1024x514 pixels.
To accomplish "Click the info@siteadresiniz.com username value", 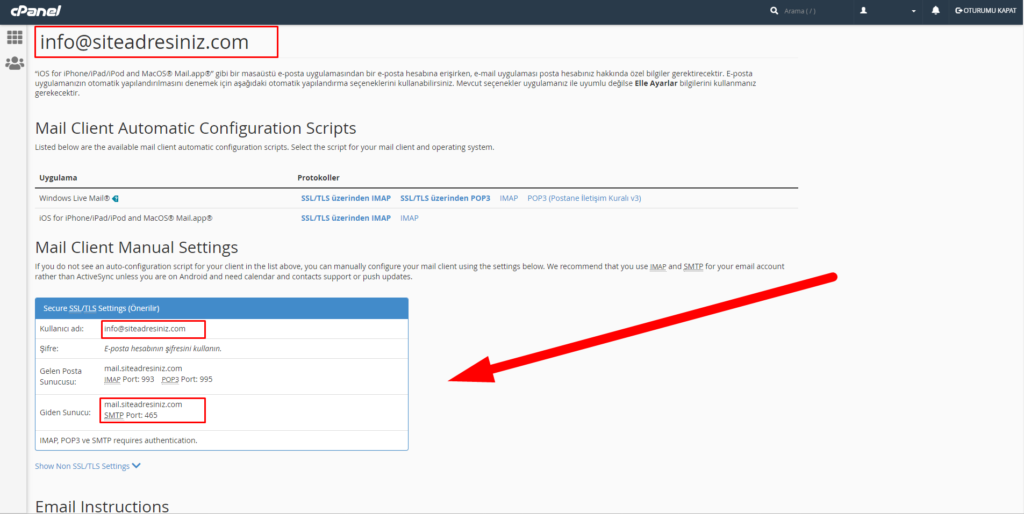I will coord(145,329).
